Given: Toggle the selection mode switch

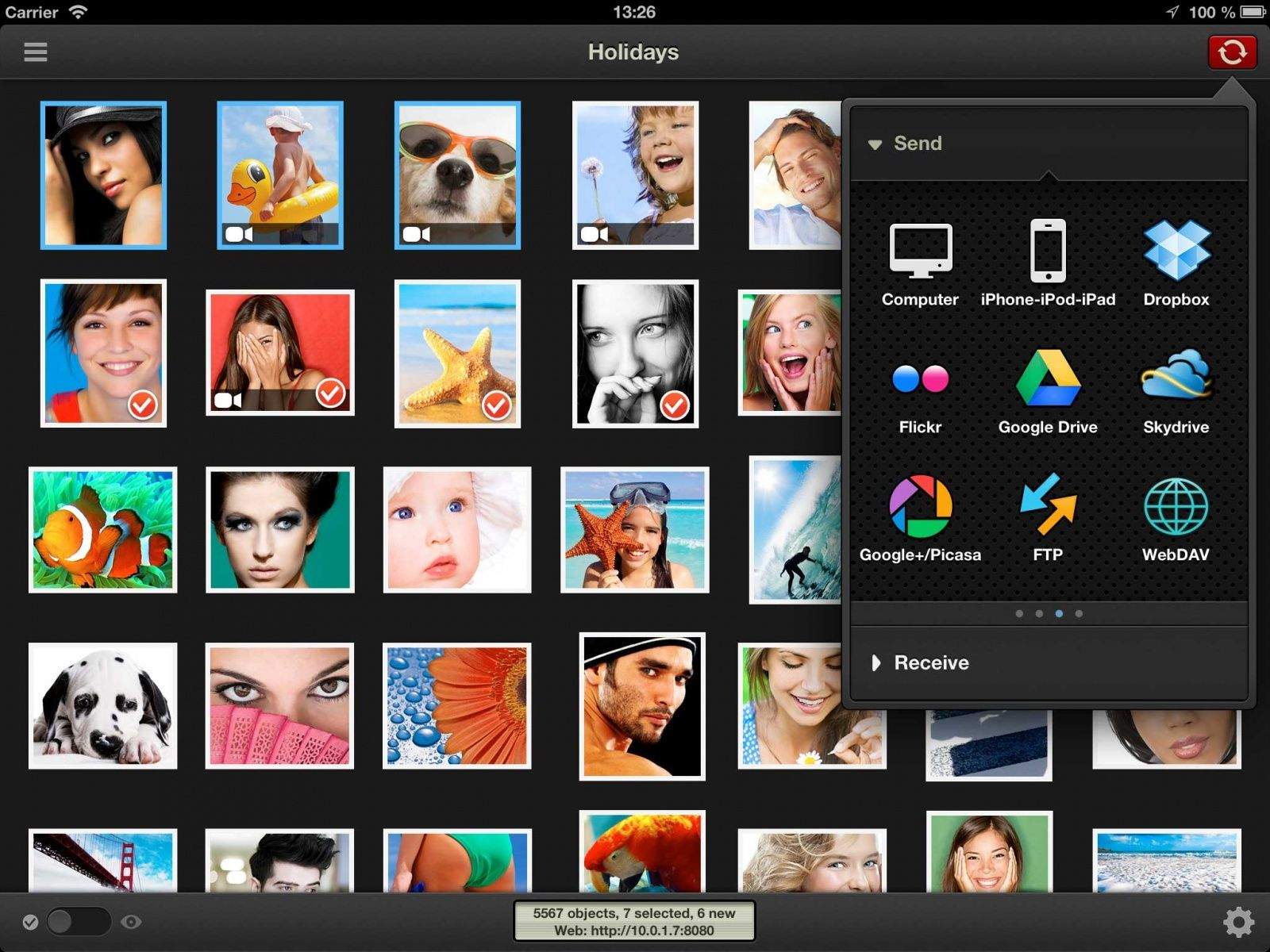Looking at the screenshot, I should 78,921.
